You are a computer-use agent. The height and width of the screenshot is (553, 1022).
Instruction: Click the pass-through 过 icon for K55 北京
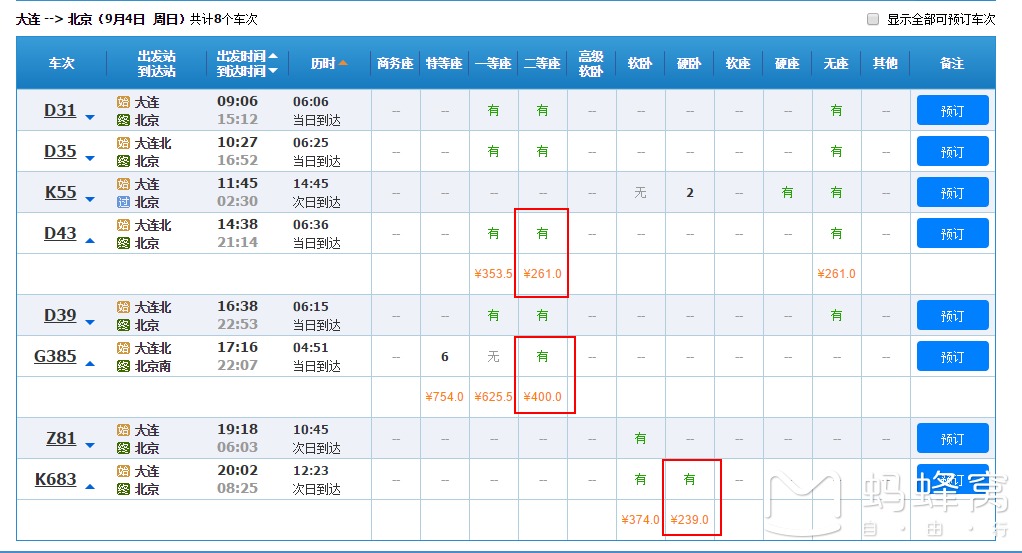point(123,202)
